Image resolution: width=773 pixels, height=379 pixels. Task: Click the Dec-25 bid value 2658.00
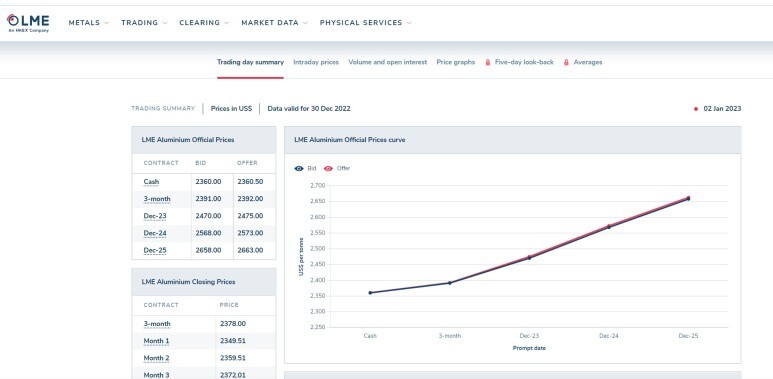click(x=208, y=250)
